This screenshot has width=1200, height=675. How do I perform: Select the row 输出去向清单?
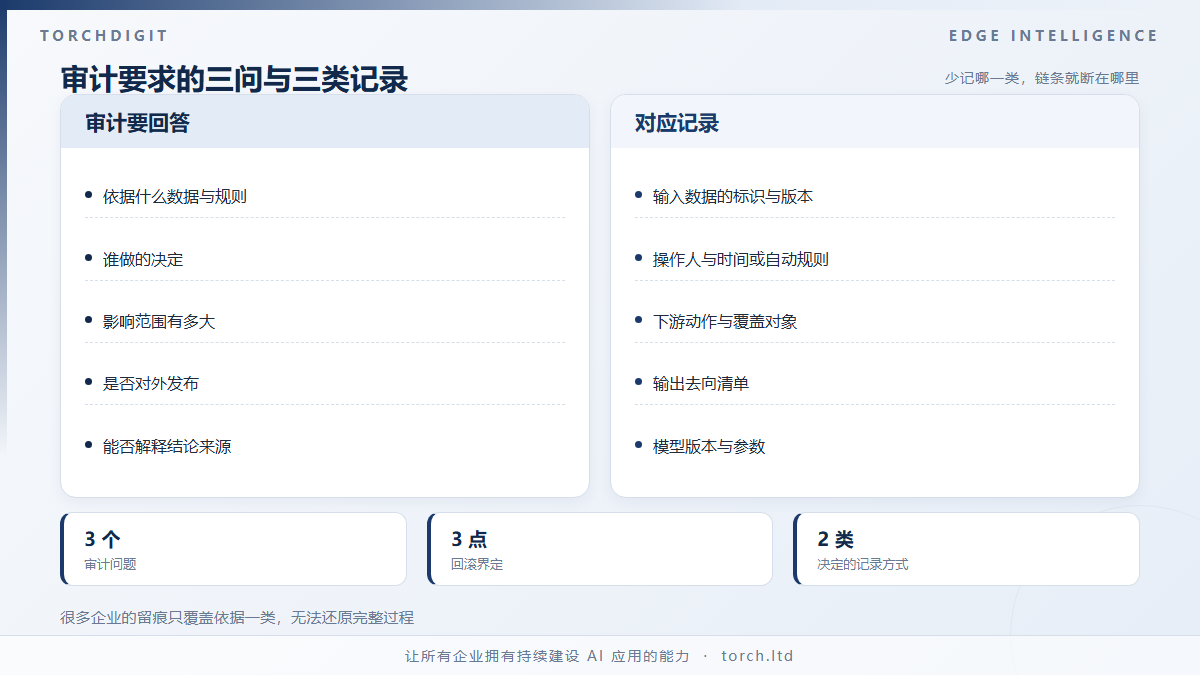(x=875, y=383)
